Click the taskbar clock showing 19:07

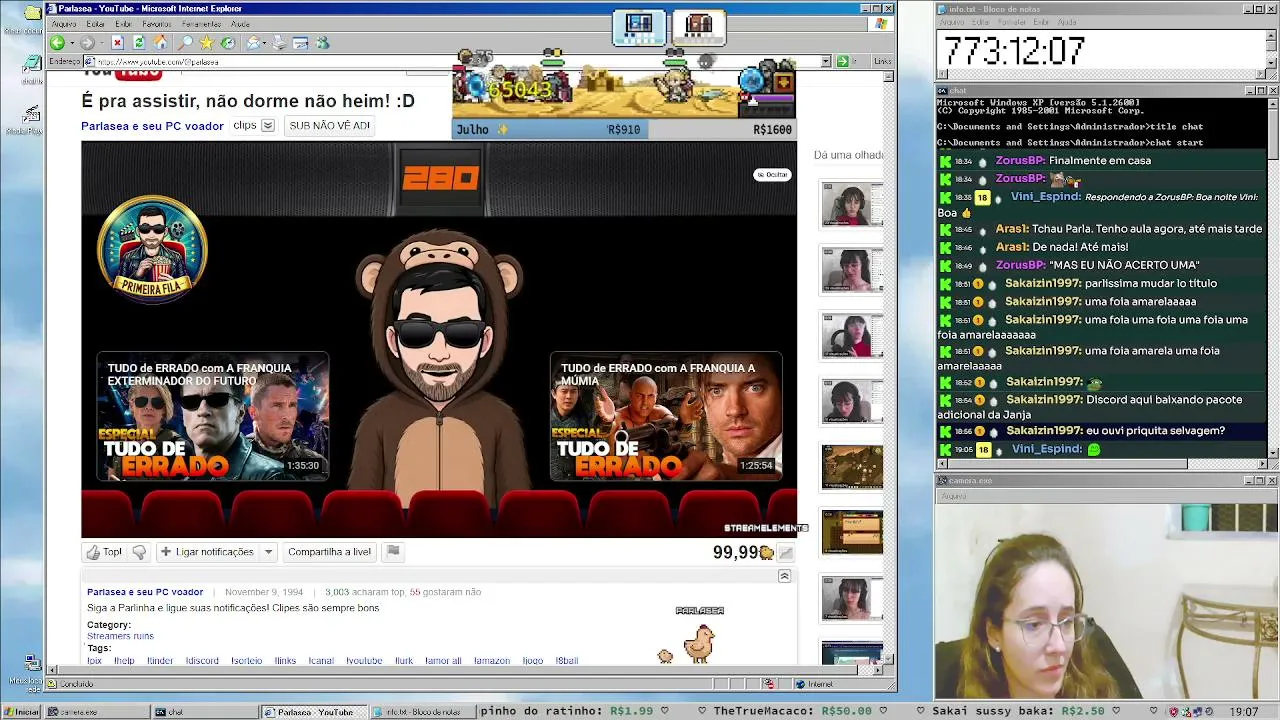pyautogui.click(x=1244, y=712)
